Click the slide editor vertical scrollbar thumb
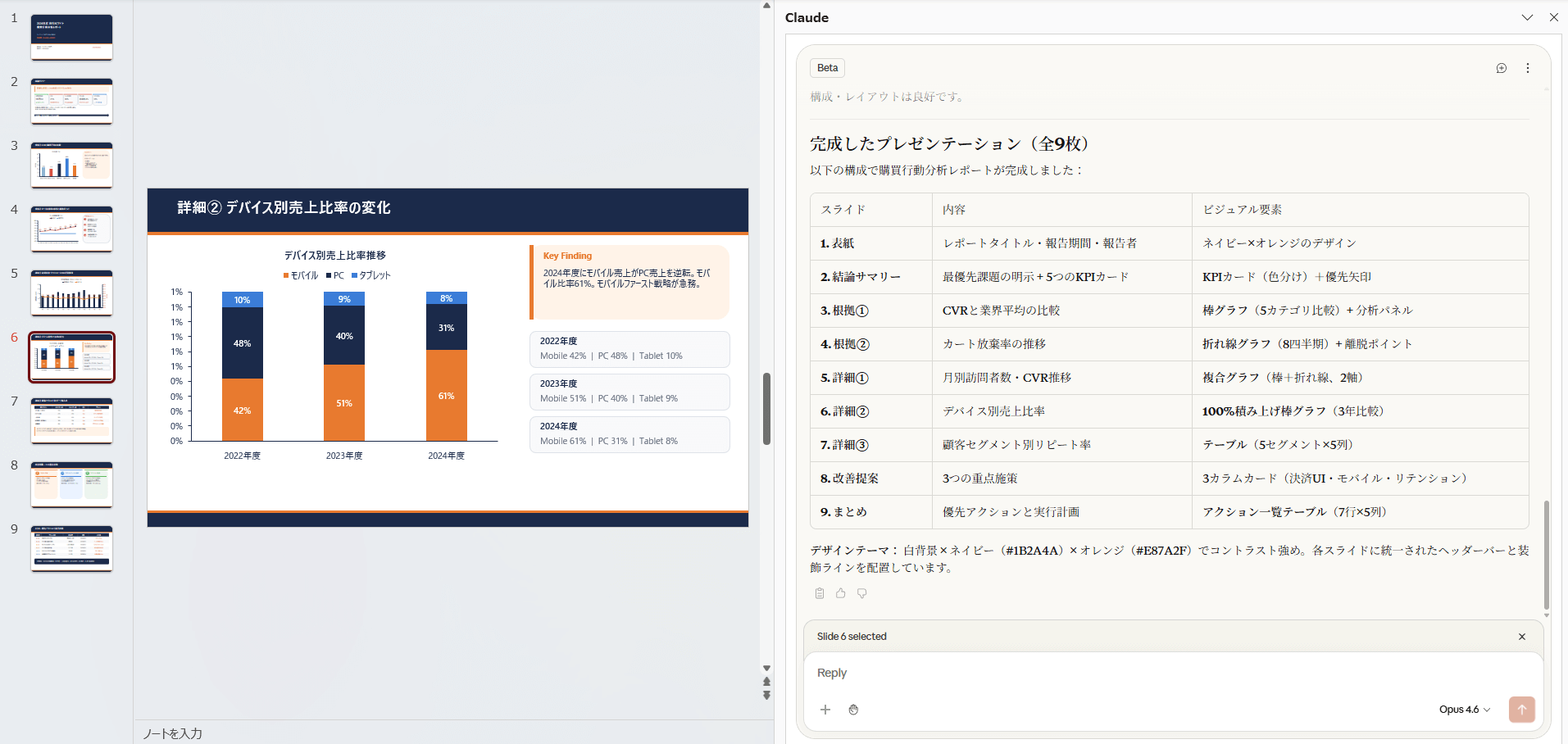 click(x=766, y=408)
